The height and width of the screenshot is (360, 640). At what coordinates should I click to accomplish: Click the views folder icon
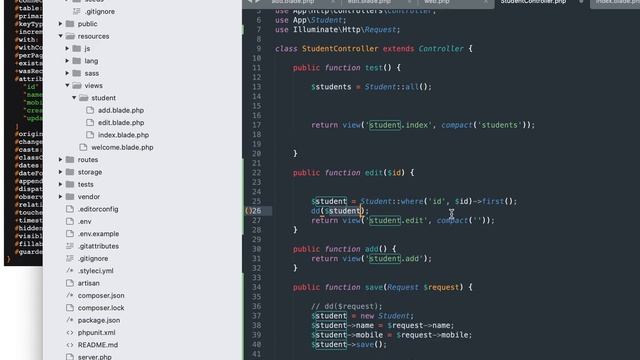pos(77,85)
